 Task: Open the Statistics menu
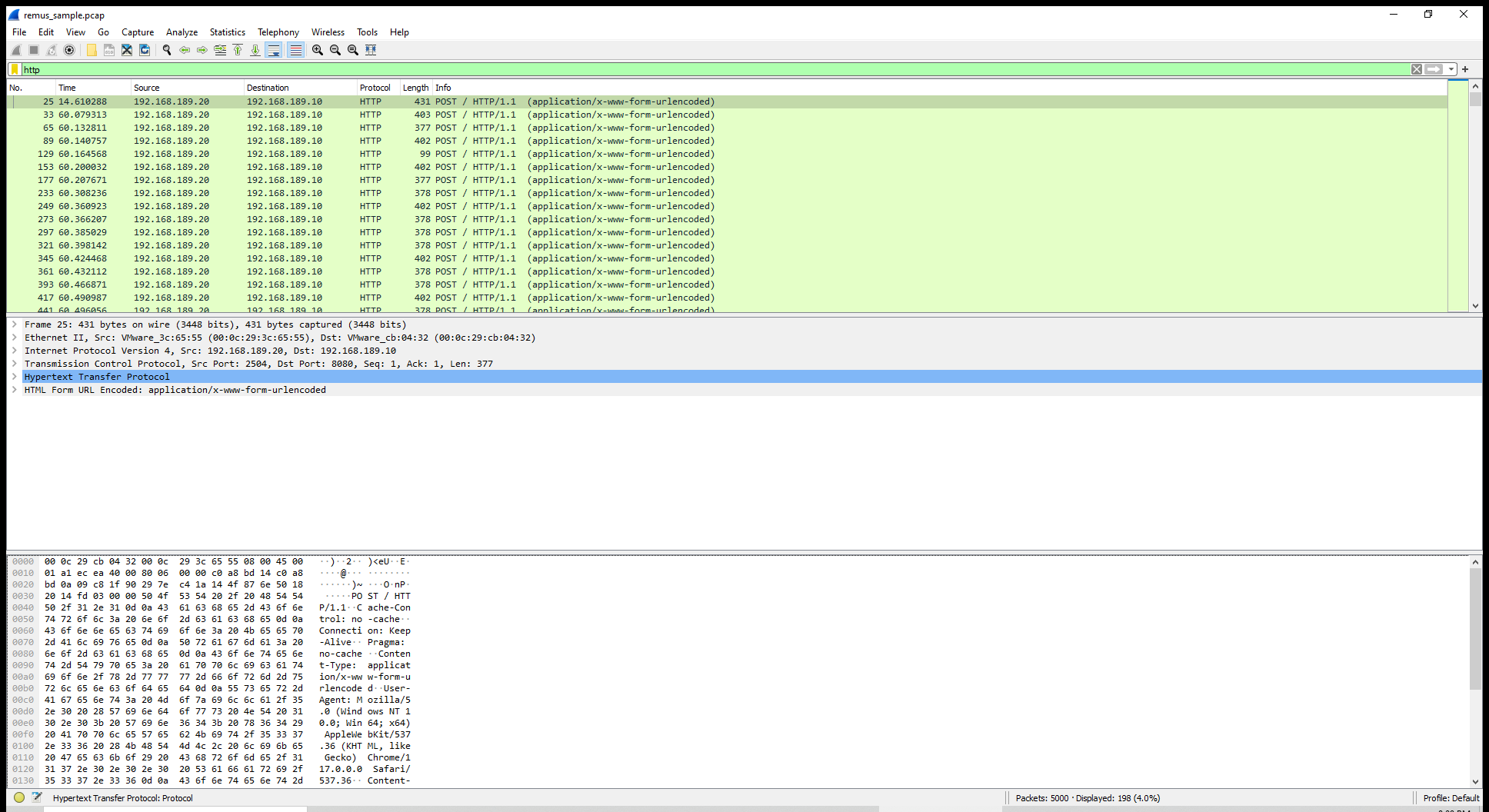click(227, 32)
